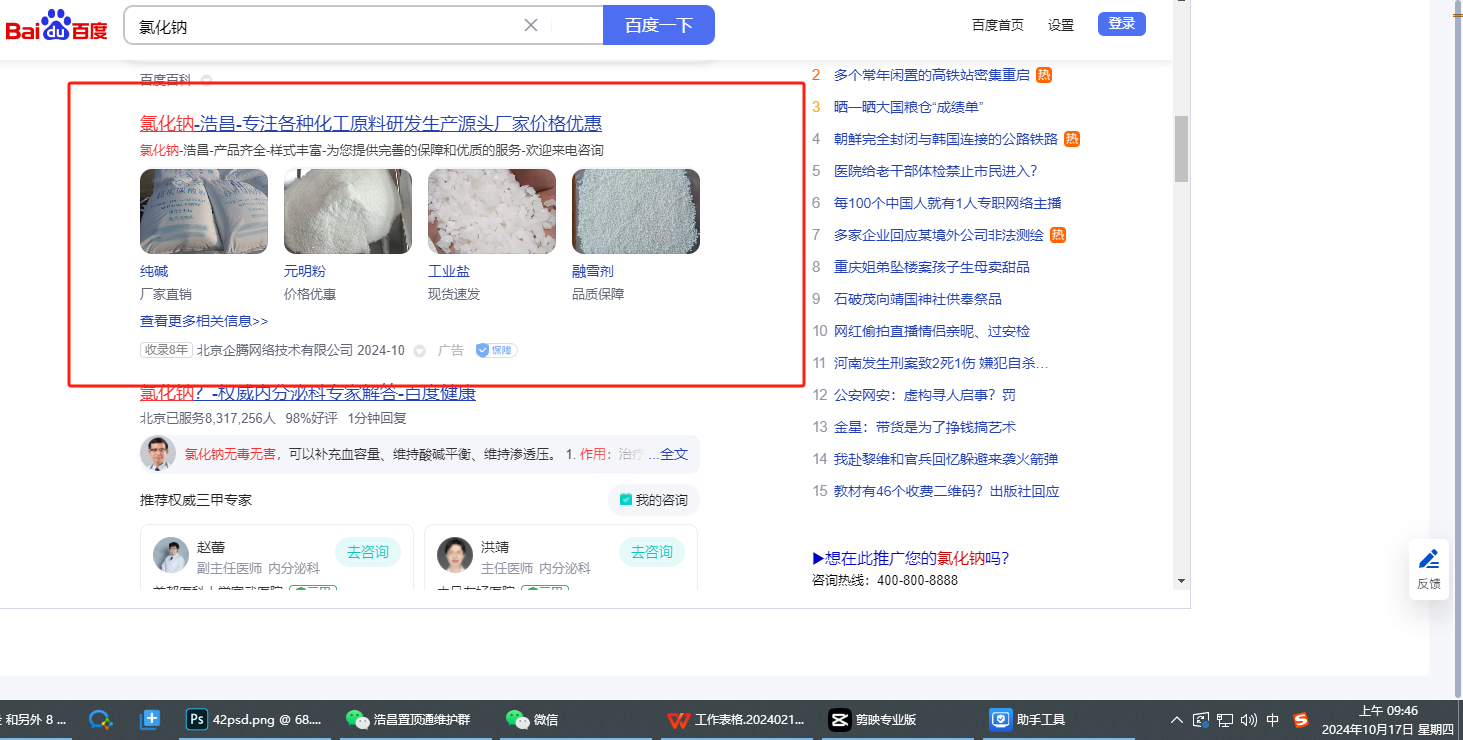Screen dimensions: 1463x740
Task: Open the 纯碱 product link
Action: coord(154,271)
